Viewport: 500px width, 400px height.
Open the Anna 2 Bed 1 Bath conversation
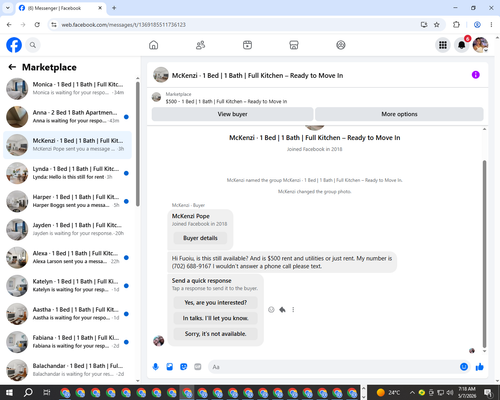pos(67,117)
